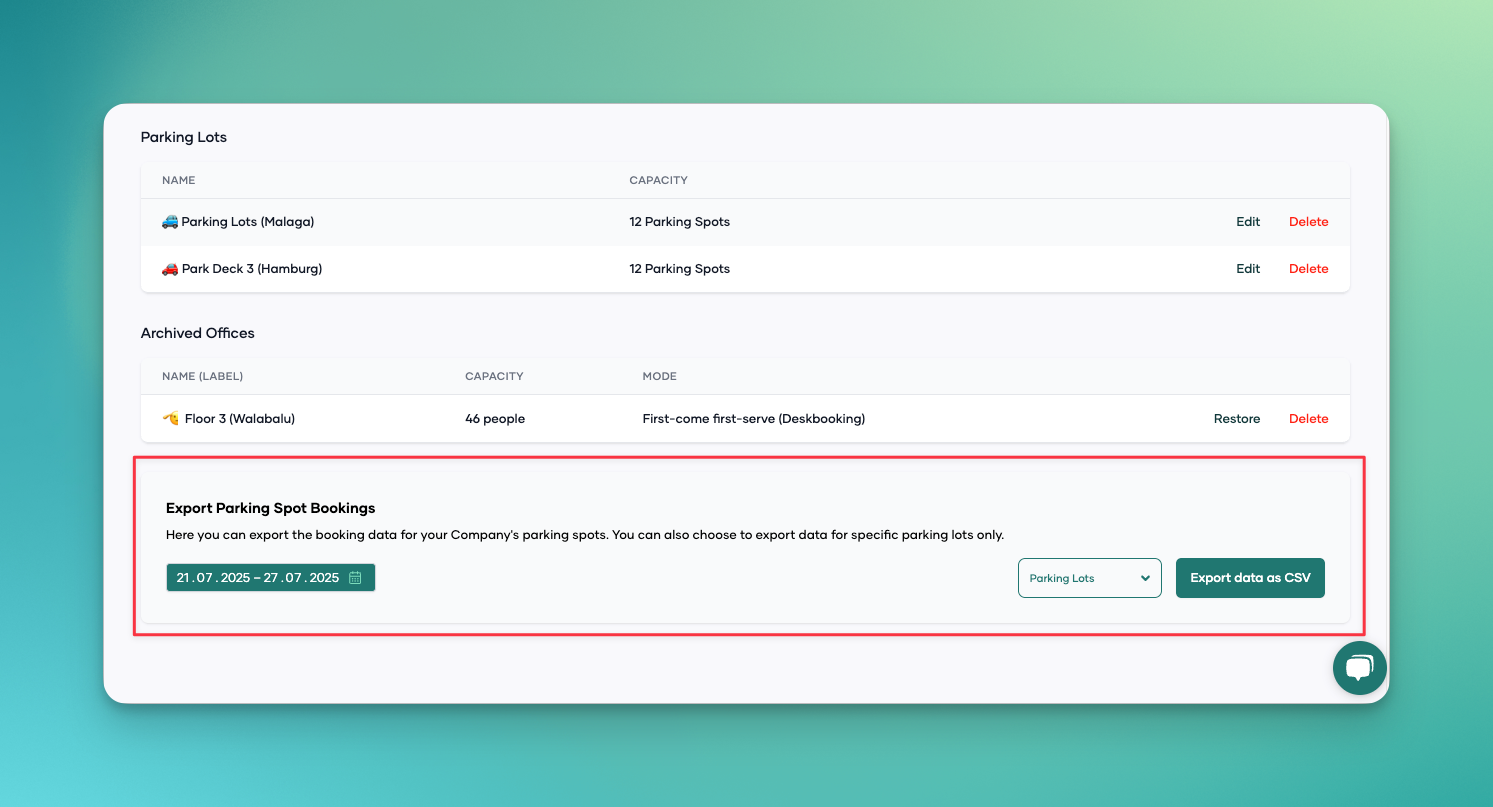The height and width of the screenshot is (807, 1493).
Task: Select the 46 people capacity cell
Action: (x=494, y=419)
